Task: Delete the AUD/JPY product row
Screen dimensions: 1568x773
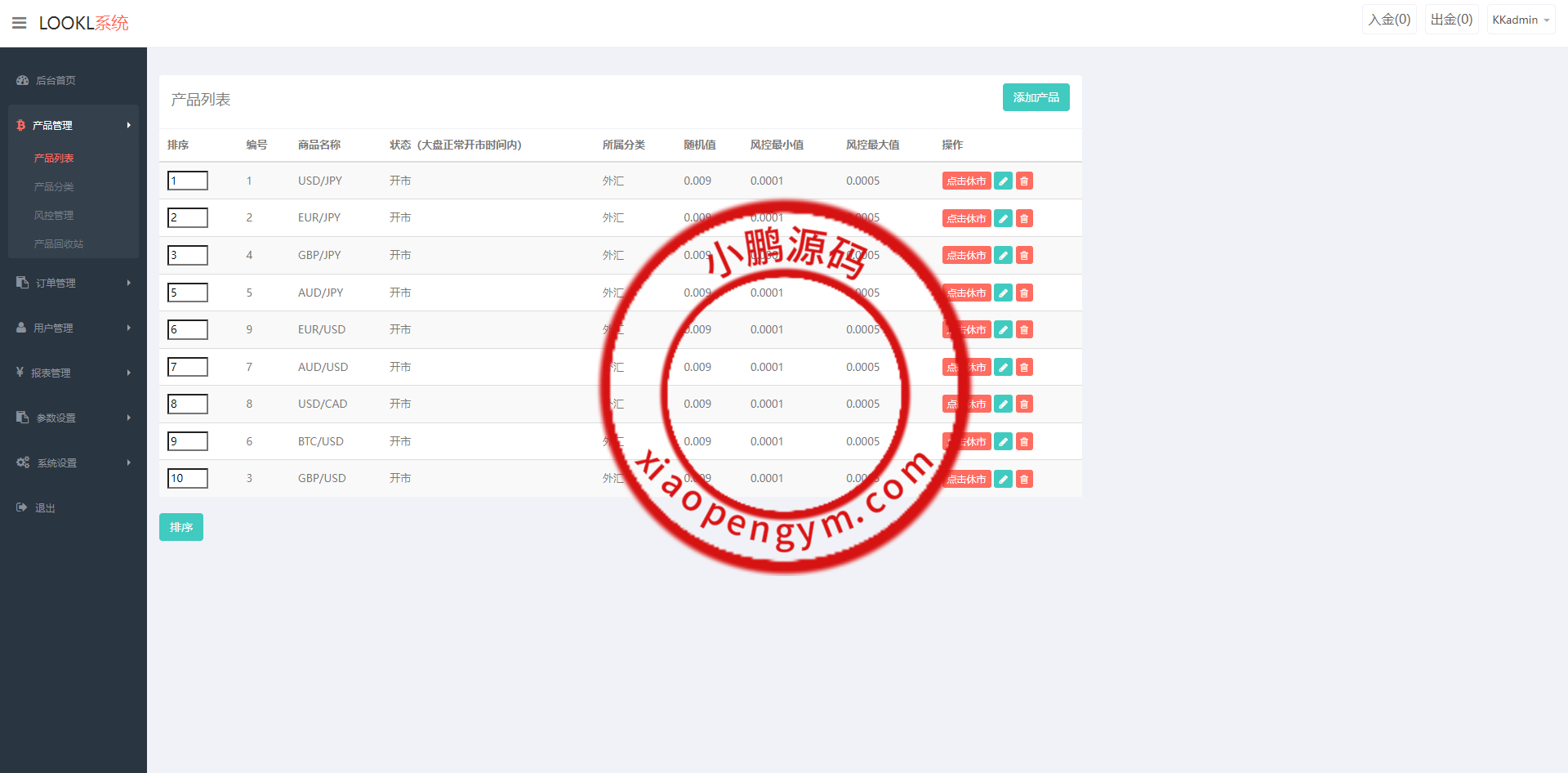Action: [x=1024, y=293]
